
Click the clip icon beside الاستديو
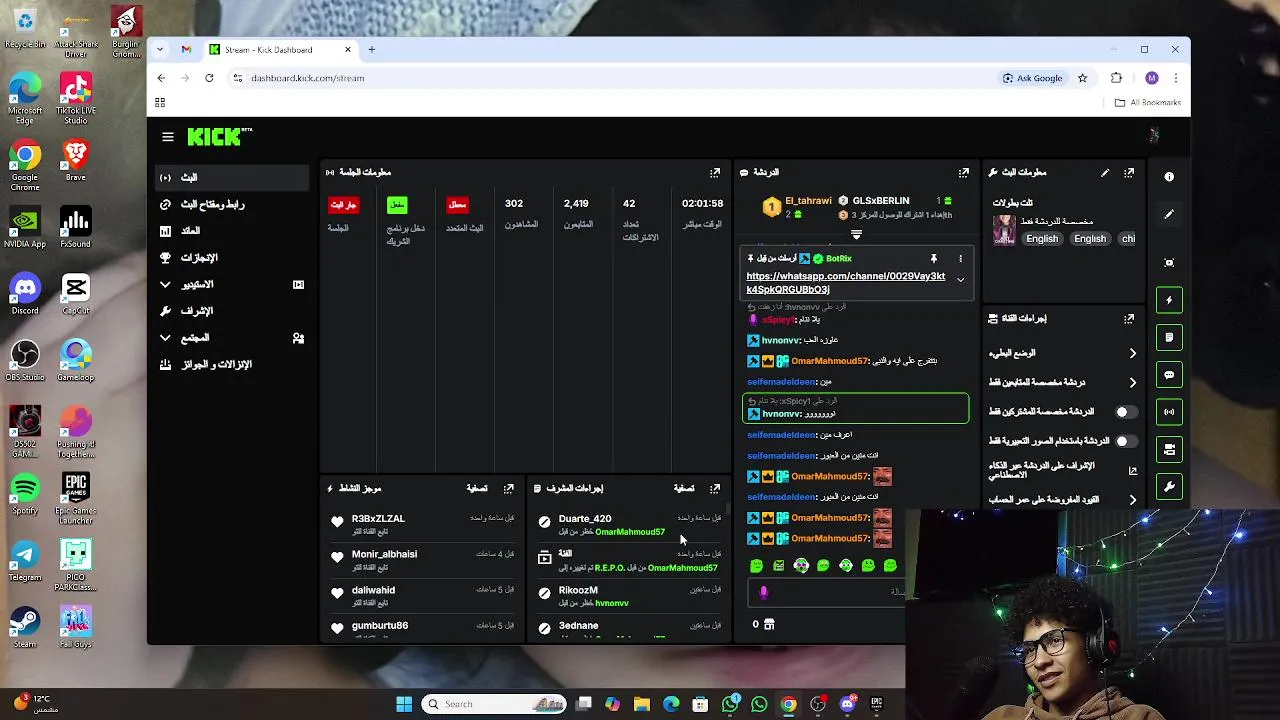coord(298,285)
